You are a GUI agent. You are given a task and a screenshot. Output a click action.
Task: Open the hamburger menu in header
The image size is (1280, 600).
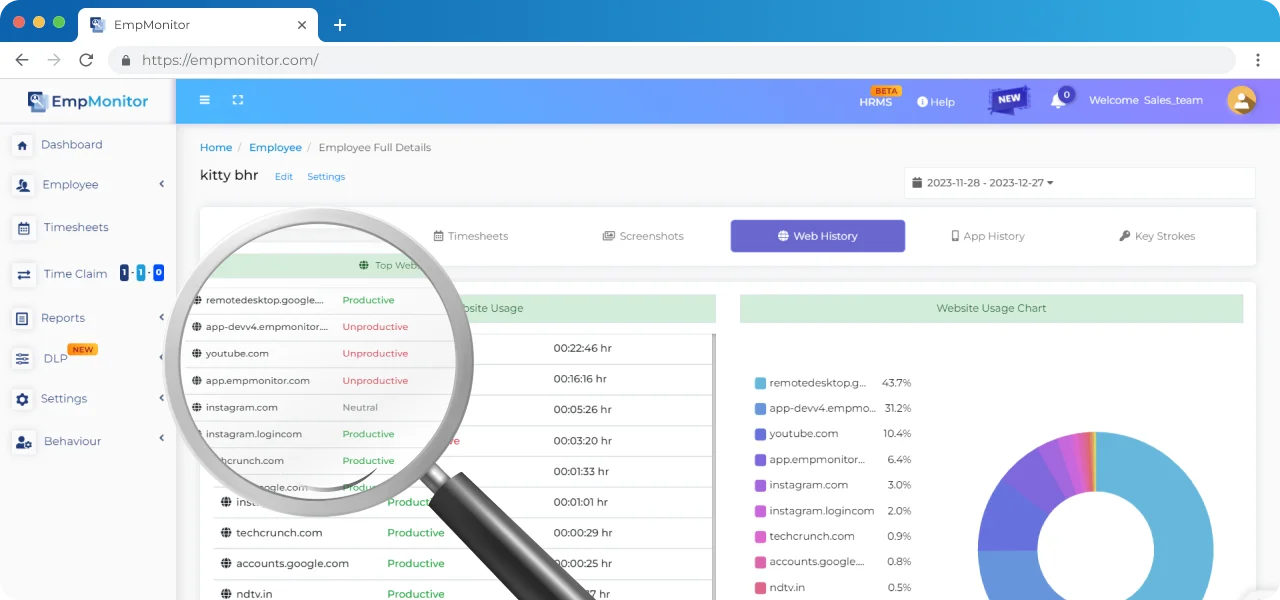click(x=205, y=100)
